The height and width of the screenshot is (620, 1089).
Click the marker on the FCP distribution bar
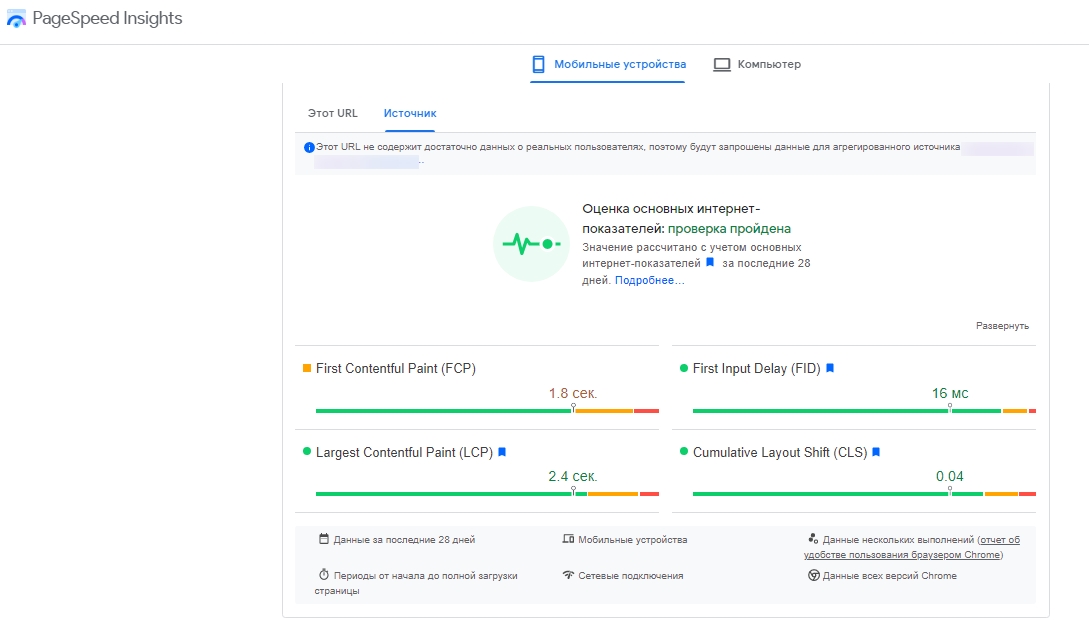click(x=573, y=408)
